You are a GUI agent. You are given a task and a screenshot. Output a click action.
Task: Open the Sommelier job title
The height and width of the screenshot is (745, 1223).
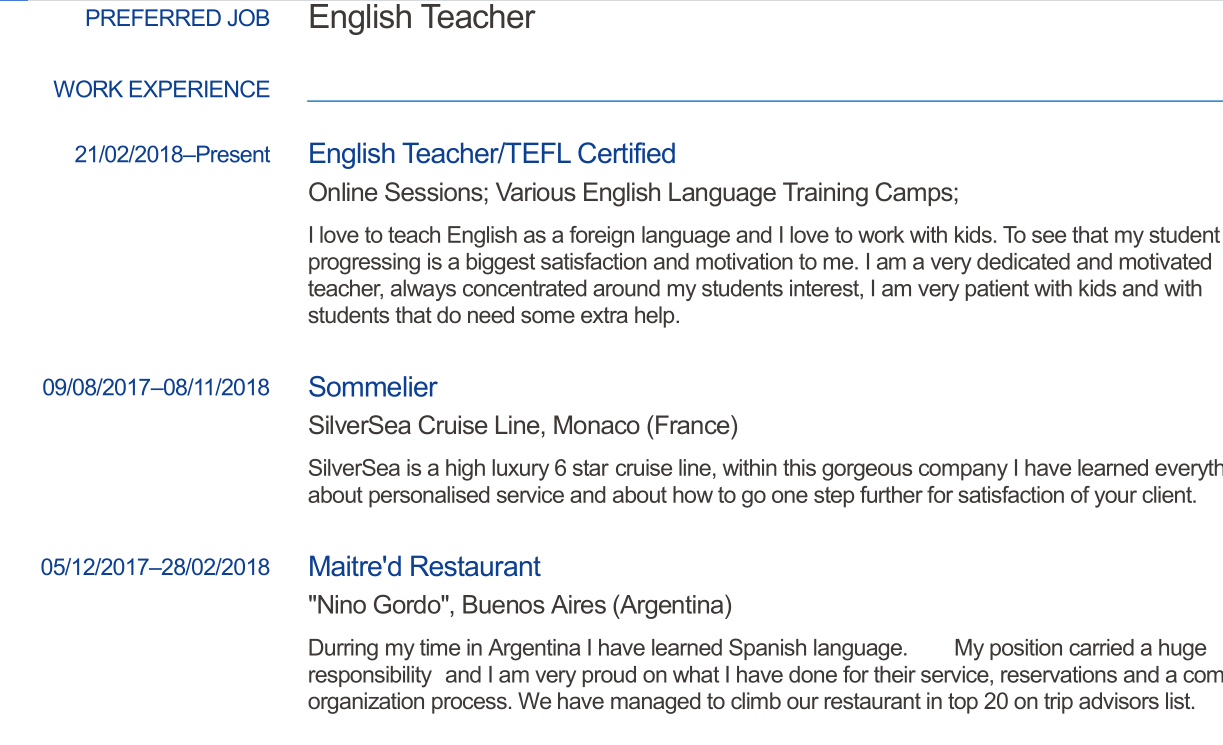coord(373,387)
